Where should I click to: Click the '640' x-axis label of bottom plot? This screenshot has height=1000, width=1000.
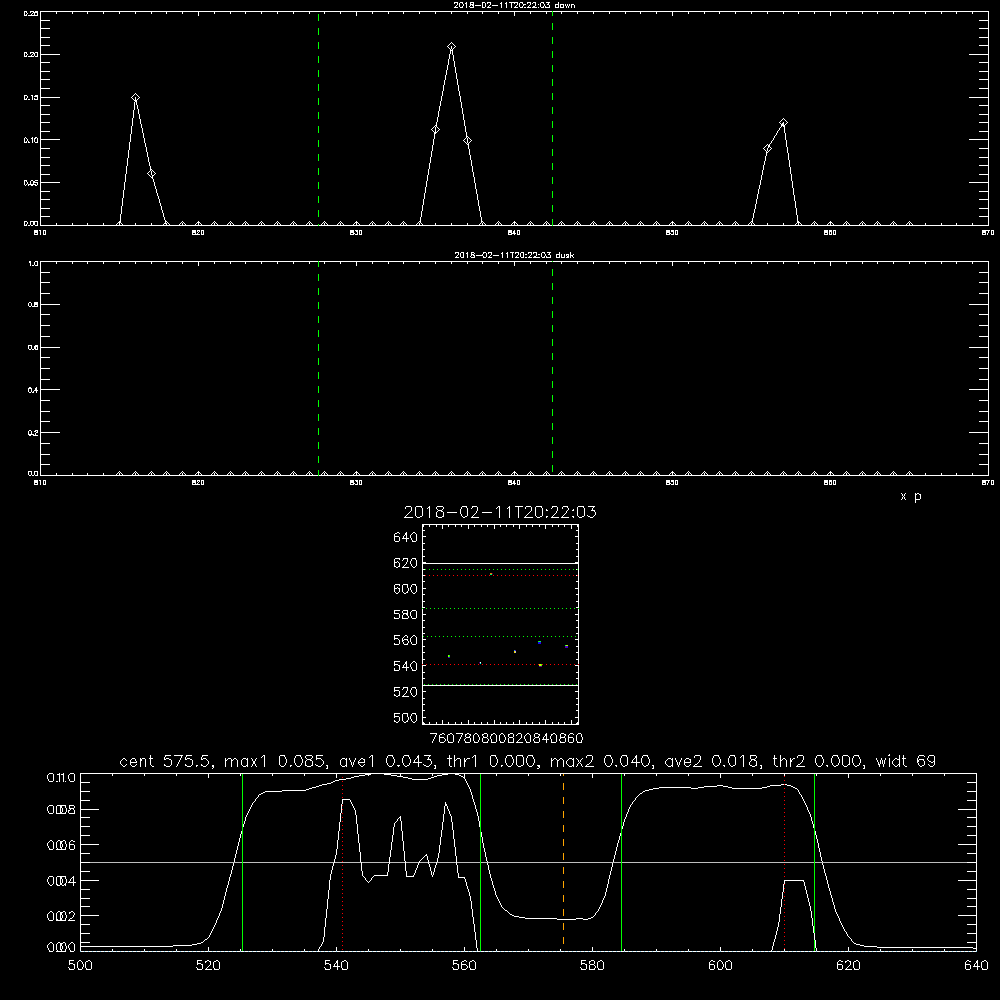[x=976, y=966]
